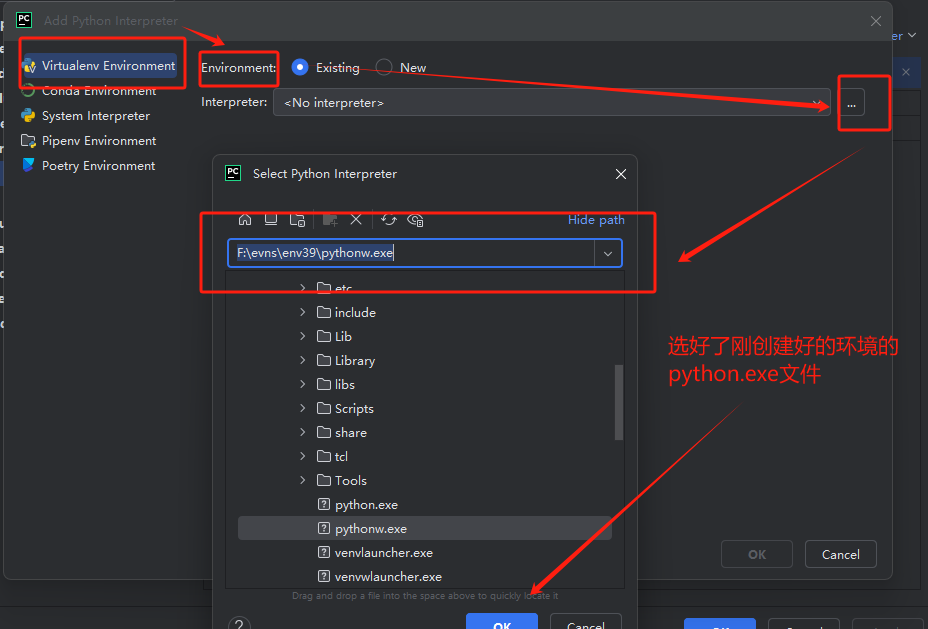Click the Hide path link

[x=596, y=220]
